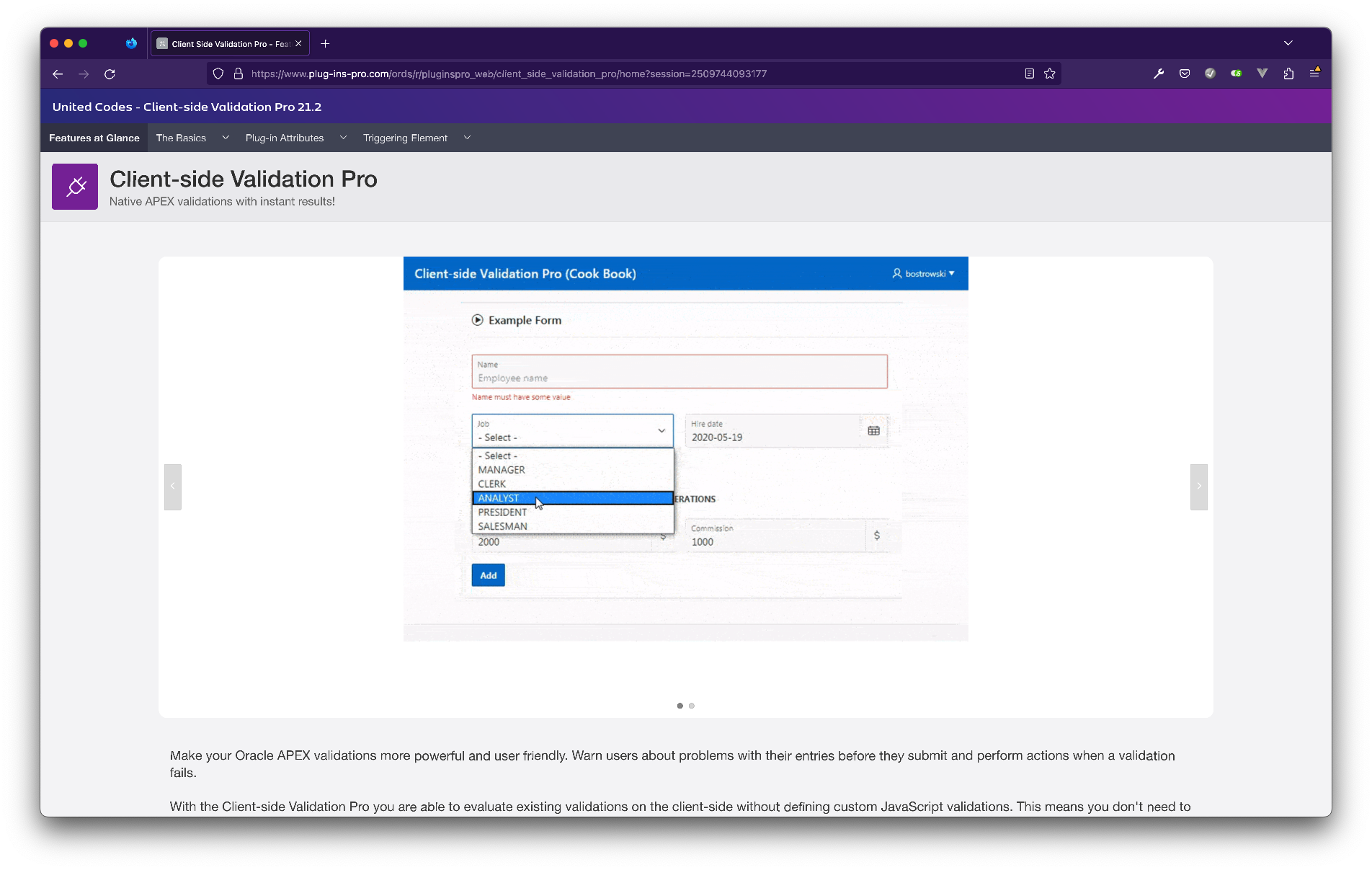1372x870 pixels.
Task: Click the Commission value field
Action: point(775,536)
